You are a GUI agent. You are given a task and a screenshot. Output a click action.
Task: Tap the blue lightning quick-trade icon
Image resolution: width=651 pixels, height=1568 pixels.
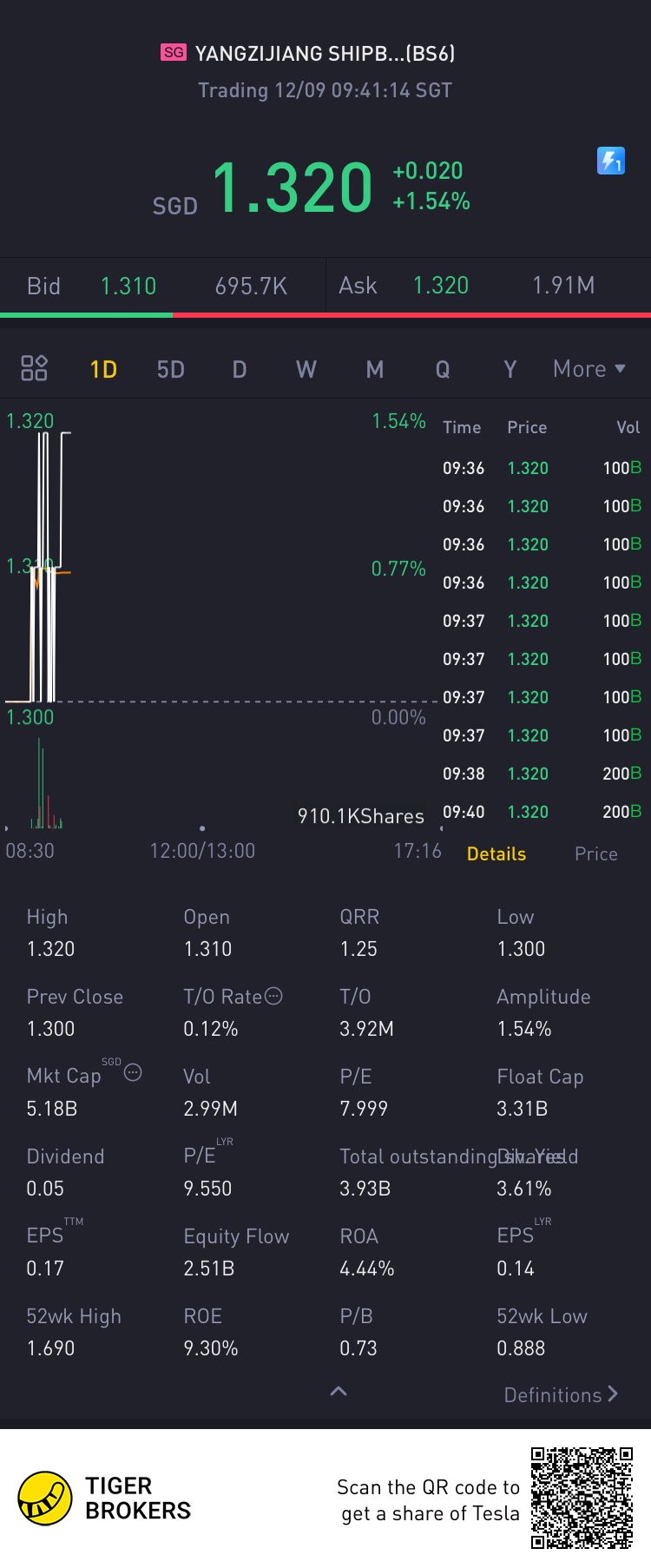(611, 161)
